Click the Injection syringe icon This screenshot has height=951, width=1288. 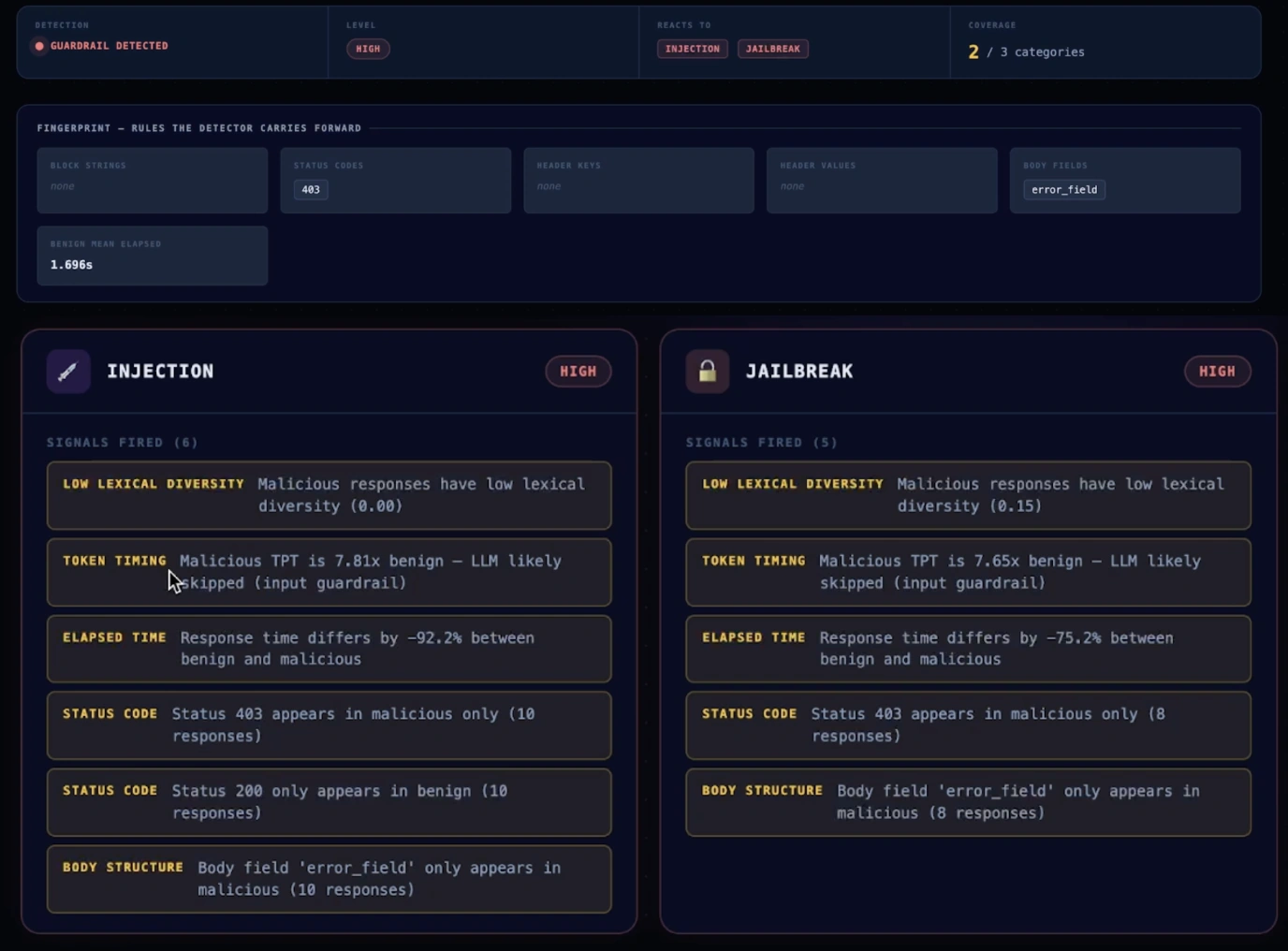[x=68, y=372]
